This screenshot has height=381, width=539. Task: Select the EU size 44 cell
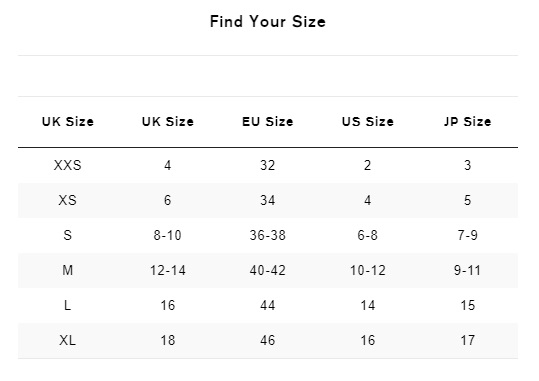click(268, 305)
